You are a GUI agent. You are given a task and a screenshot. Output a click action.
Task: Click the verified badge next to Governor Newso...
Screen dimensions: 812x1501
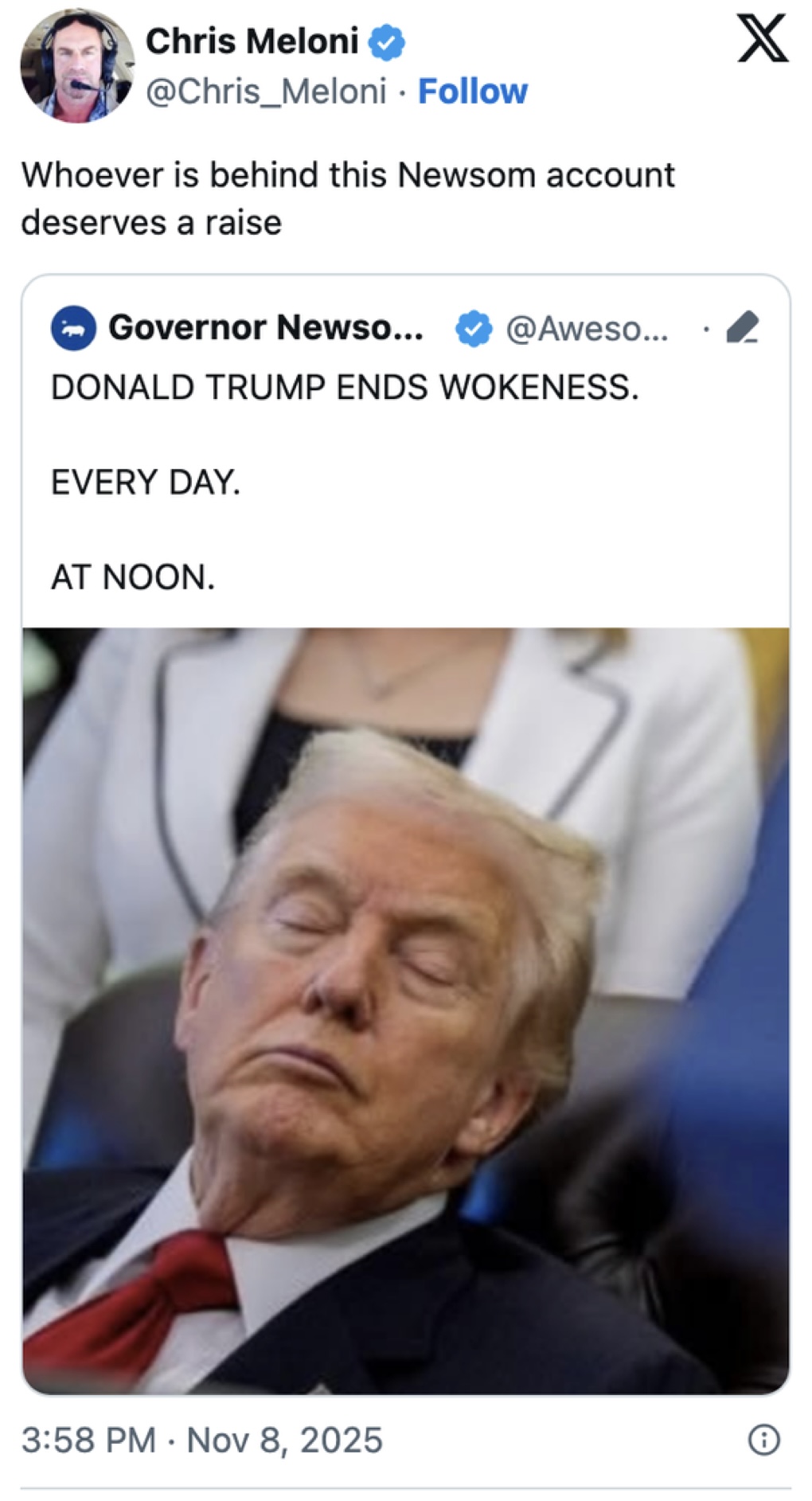pos(473,328)
